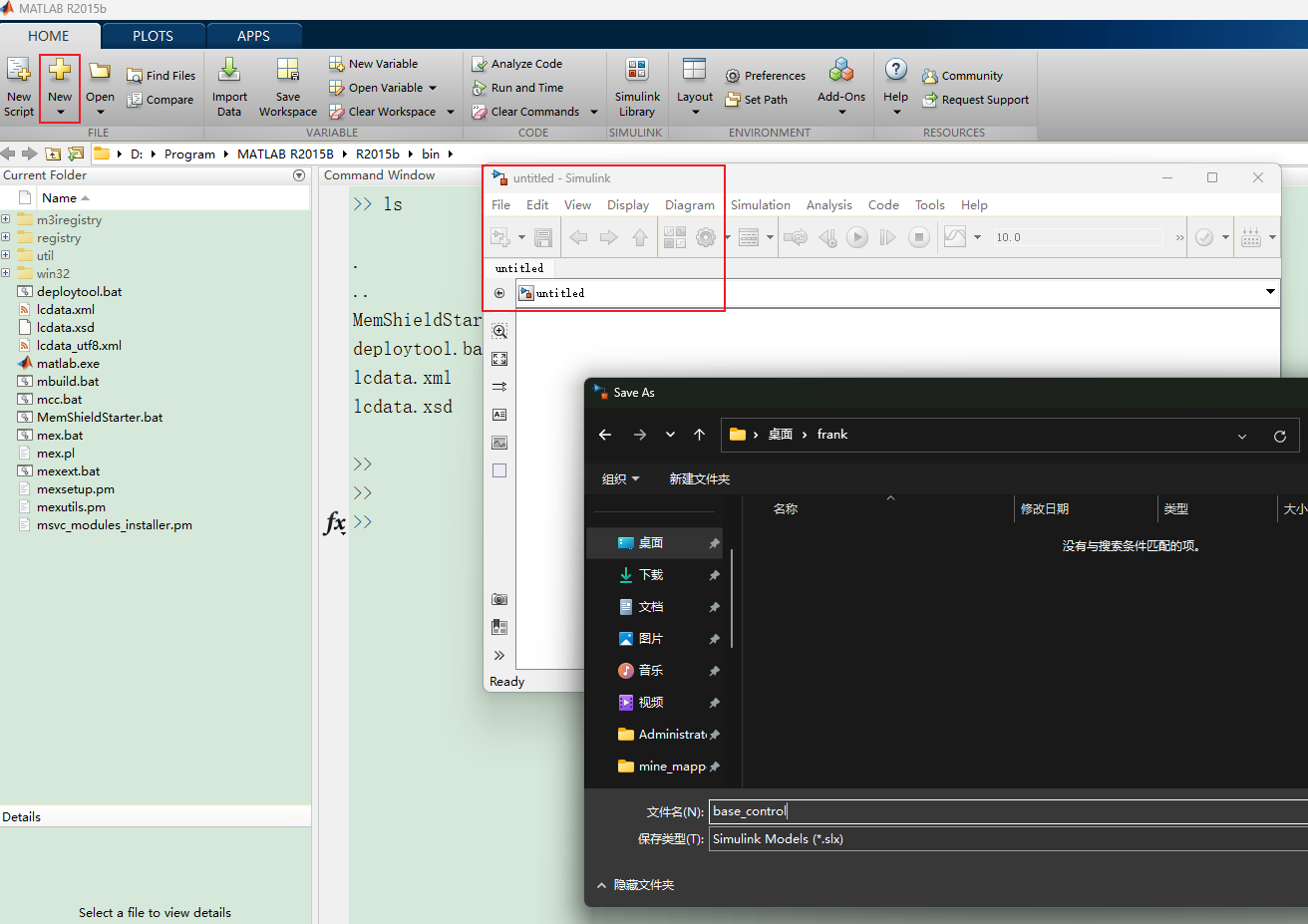Open the save type dropdown Simulink Models (*.slx)

click(1008, 838)
